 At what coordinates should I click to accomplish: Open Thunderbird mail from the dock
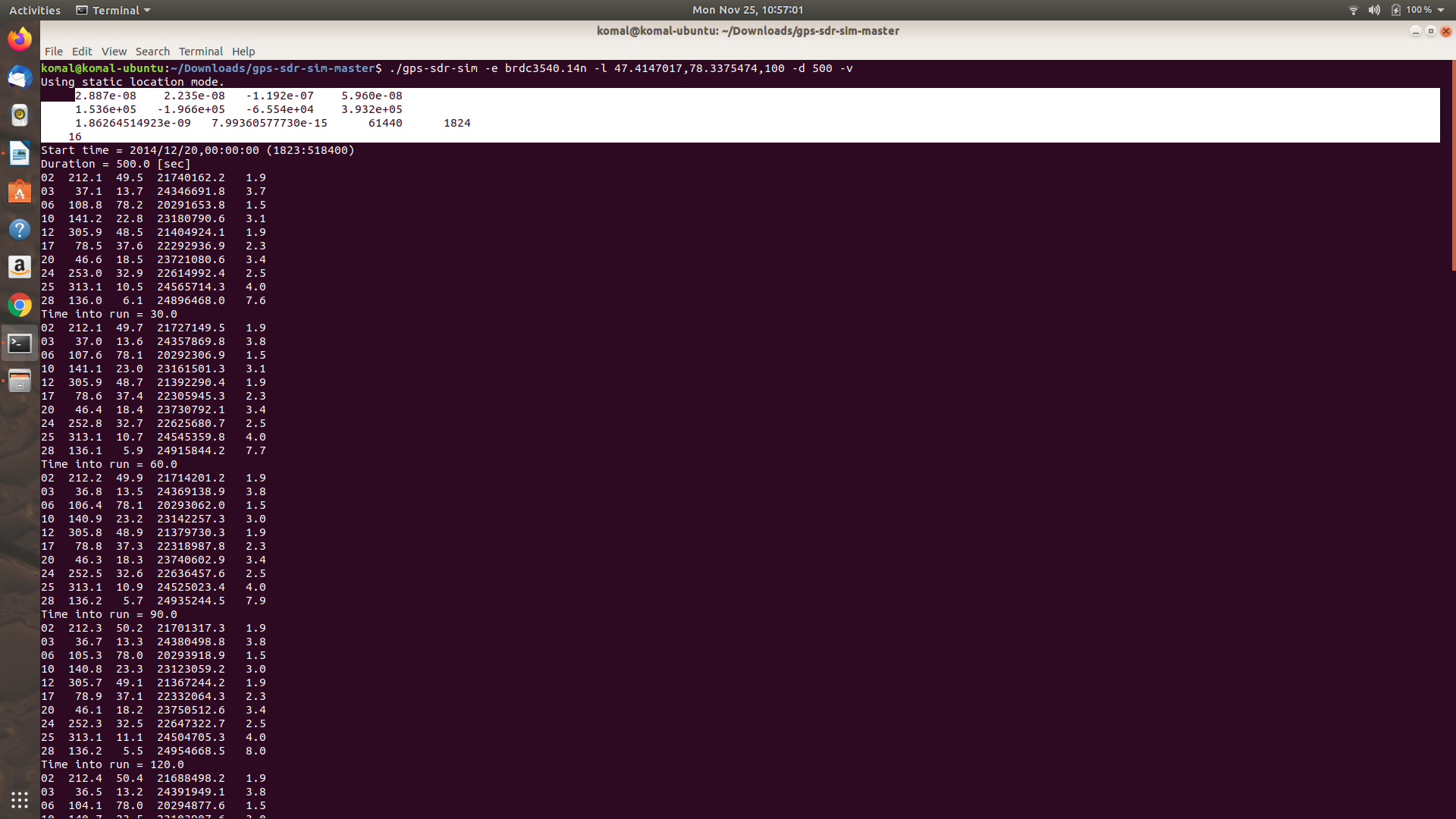coord(20,77)
